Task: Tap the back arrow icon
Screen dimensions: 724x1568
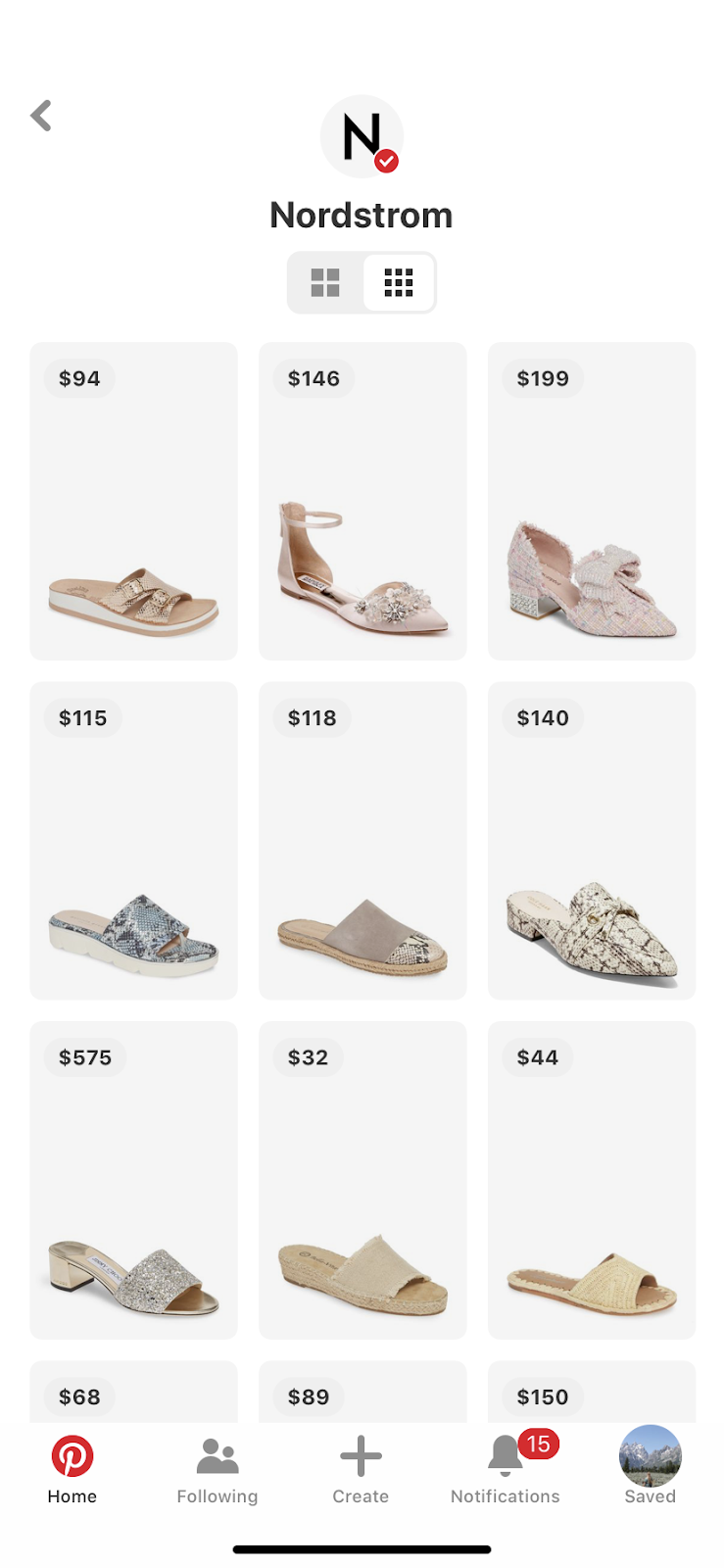Action: (x=40, y=116)
